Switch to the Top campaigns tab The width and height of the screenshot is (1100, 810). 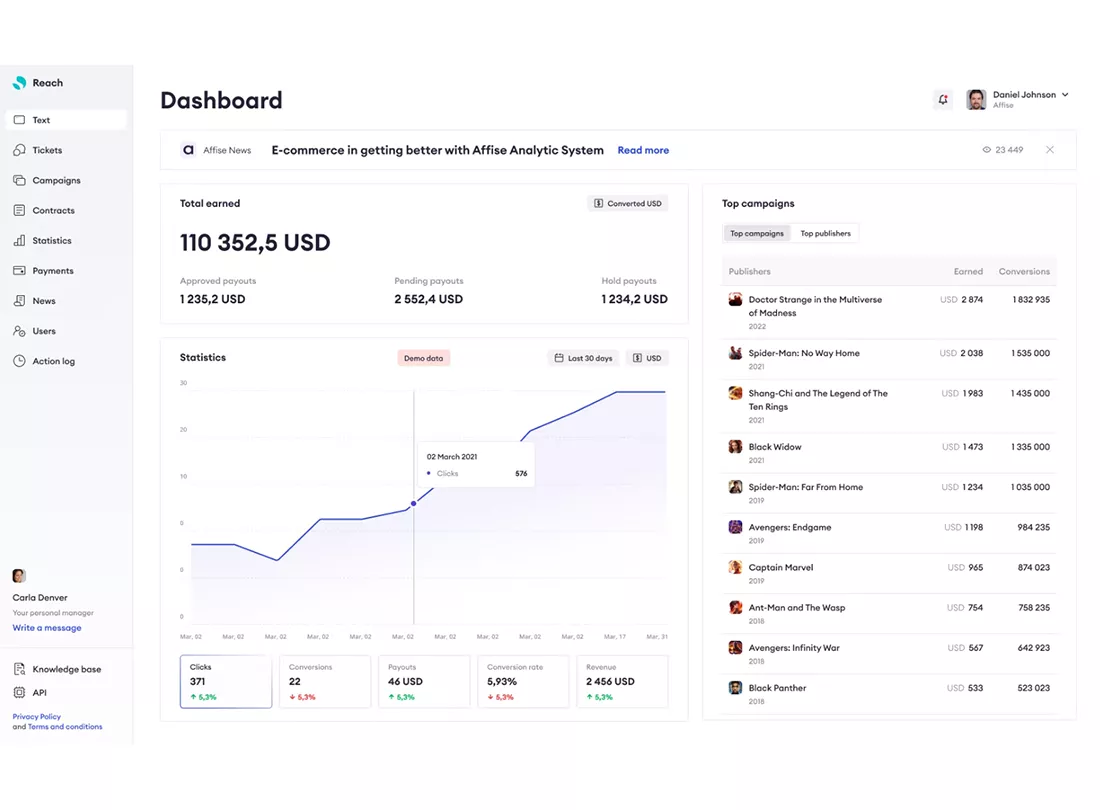[757, 234]
